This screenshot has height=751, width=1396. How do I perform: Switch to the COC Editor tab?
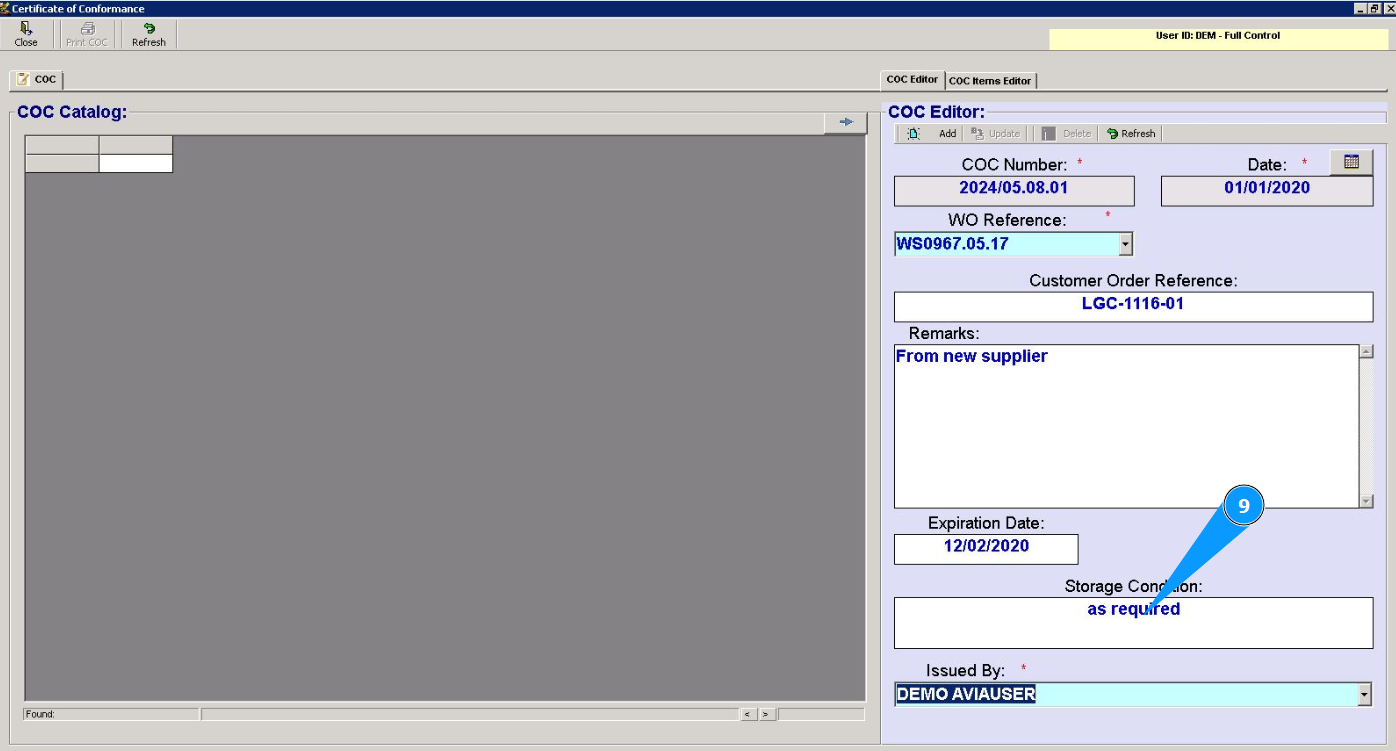coord(912,80)
